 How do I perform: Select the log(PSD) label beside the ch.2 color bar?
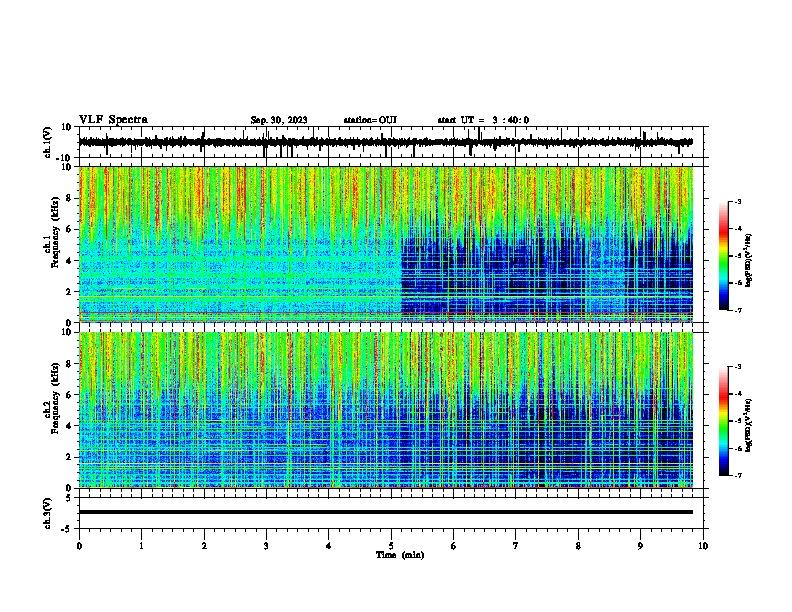tap(749, 426)
